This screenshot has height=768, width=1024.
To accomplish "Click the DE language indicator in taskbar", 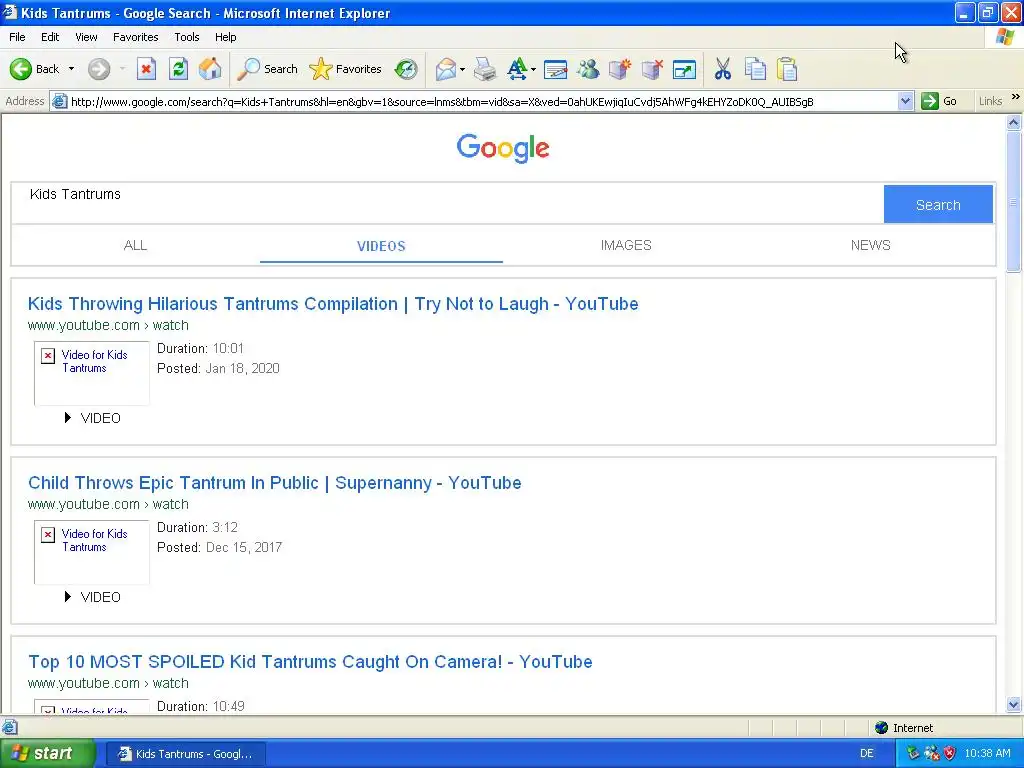I will click(867, 754).
